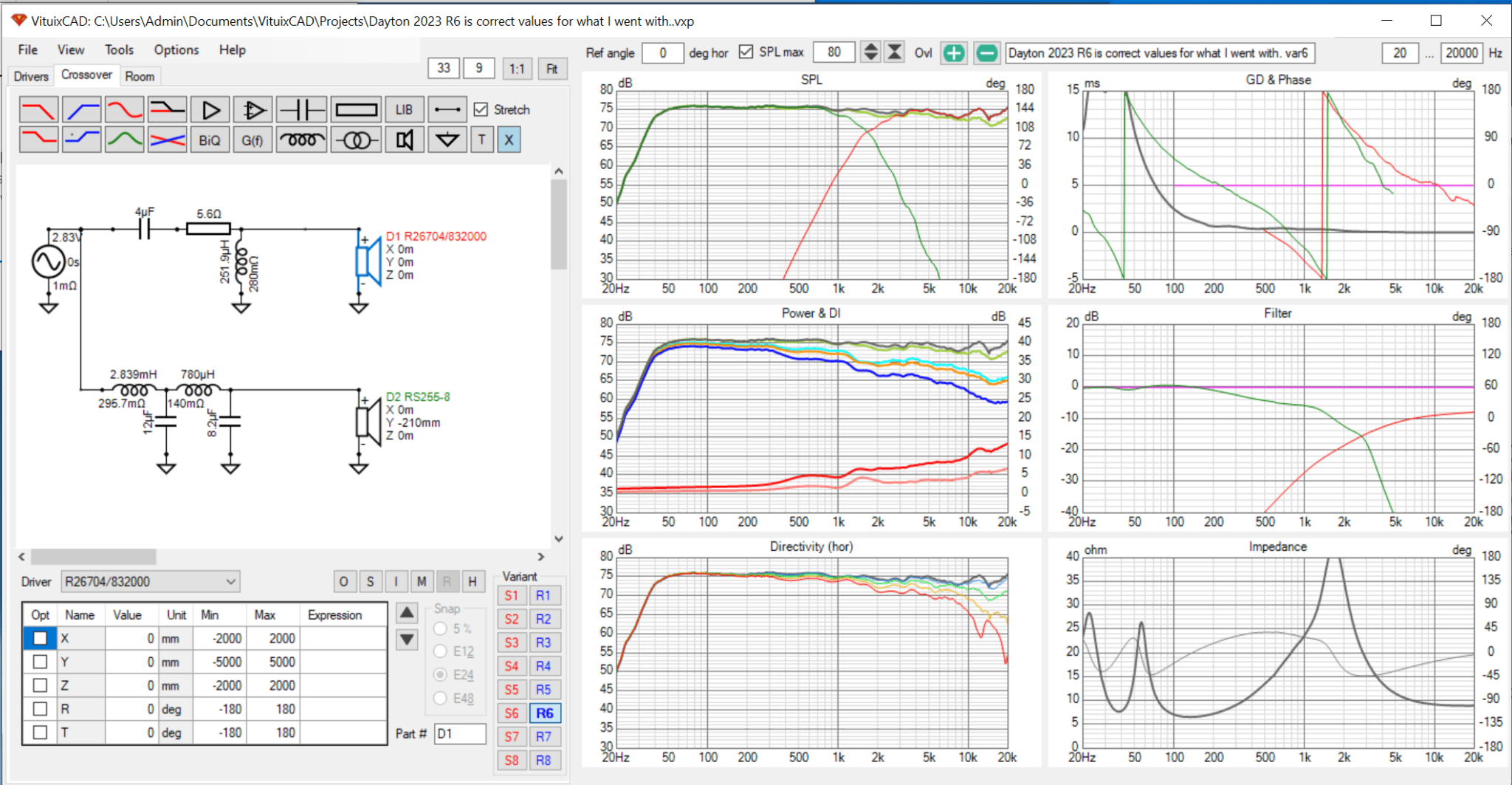1512x785 pixels.
Task: Click the 20000 Hz max frequency field
Action: pos(1461,52)
